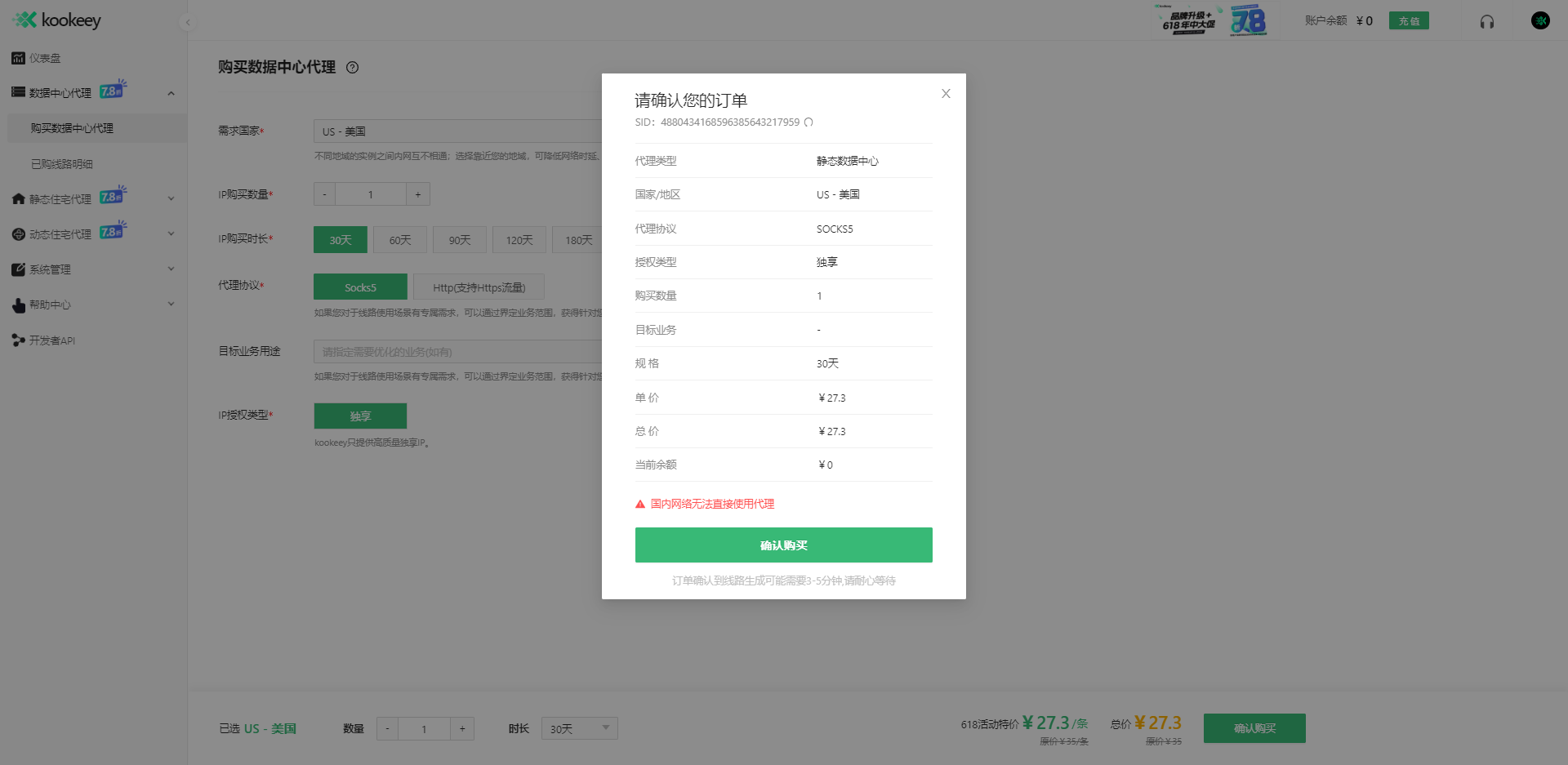Copy the SID using the copy icon
1568x765 pixels.
[808, 122]
